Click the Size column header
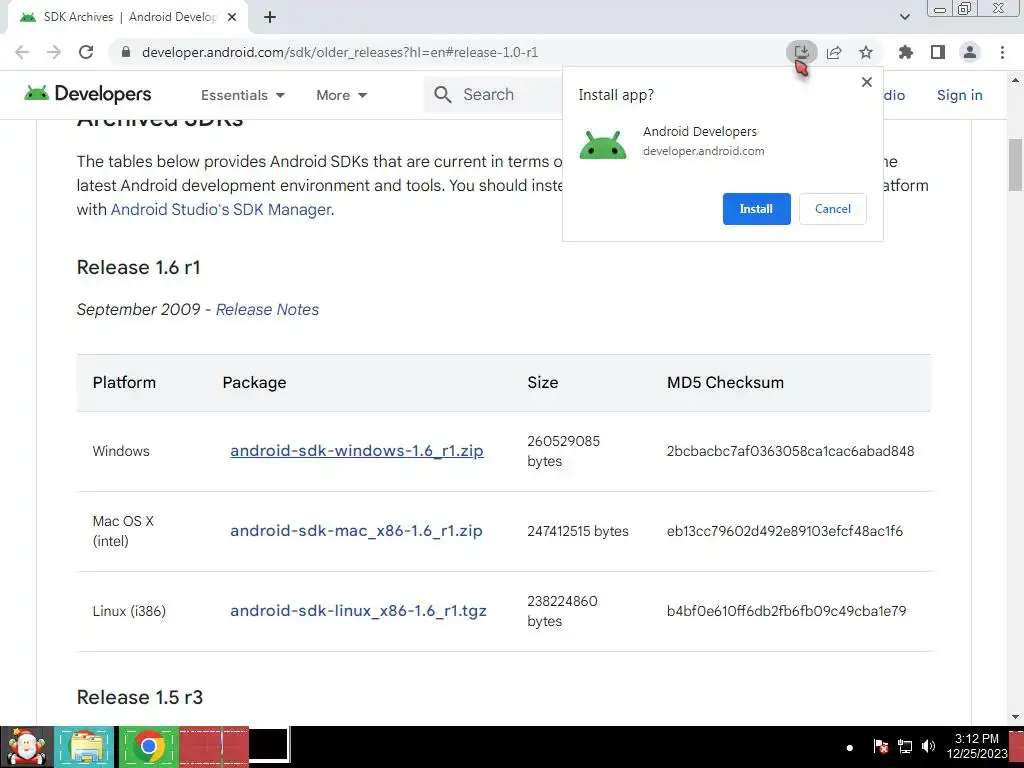Image resolution: width=1024 pixels, height=768 pixels. pos(542,383)
